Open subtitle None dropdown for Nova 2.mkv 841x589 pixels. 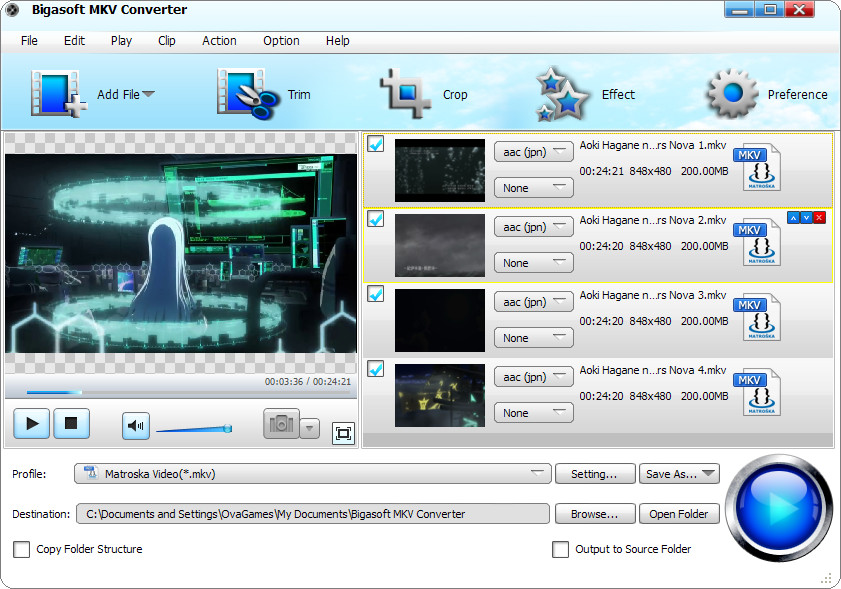[534, 263]
